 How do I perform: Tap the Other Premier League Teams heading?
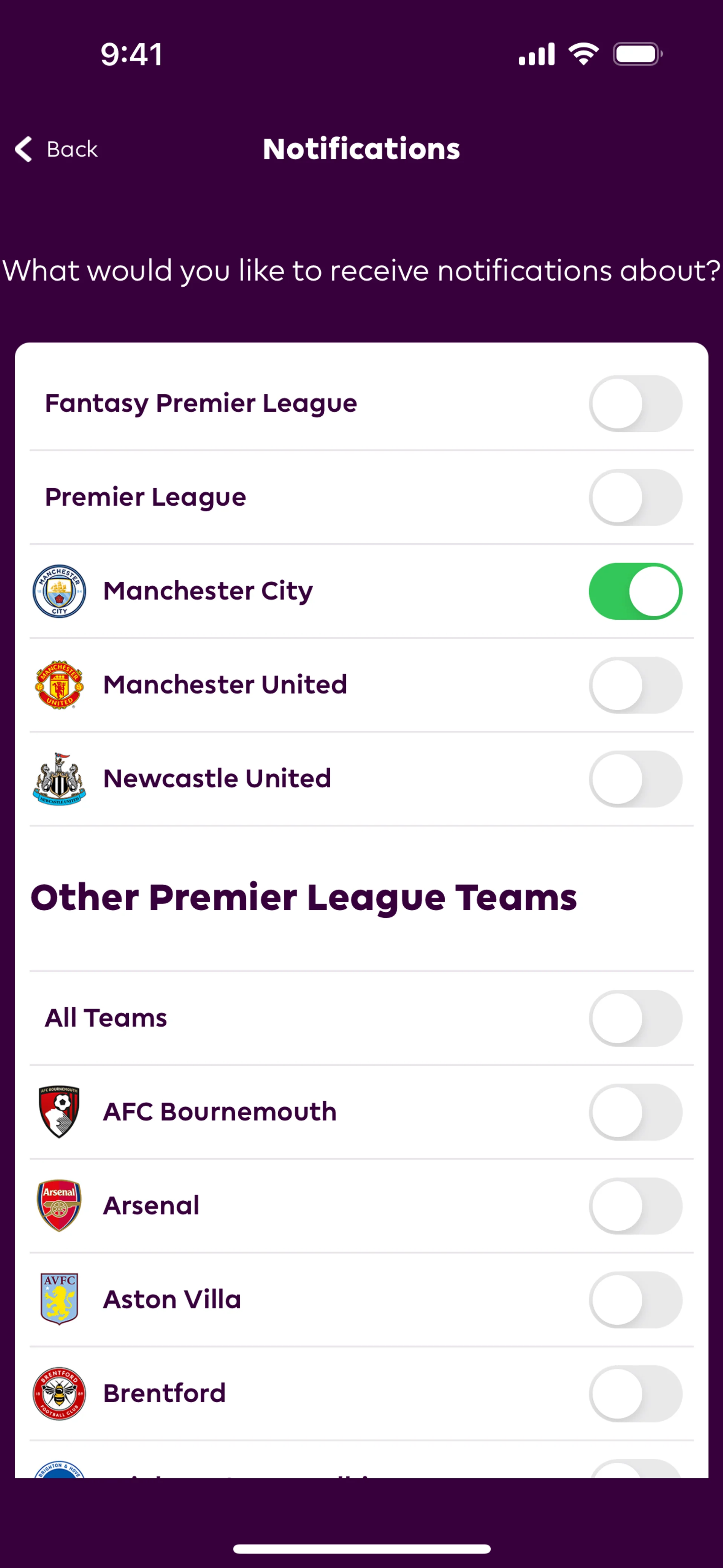(304, 897)
